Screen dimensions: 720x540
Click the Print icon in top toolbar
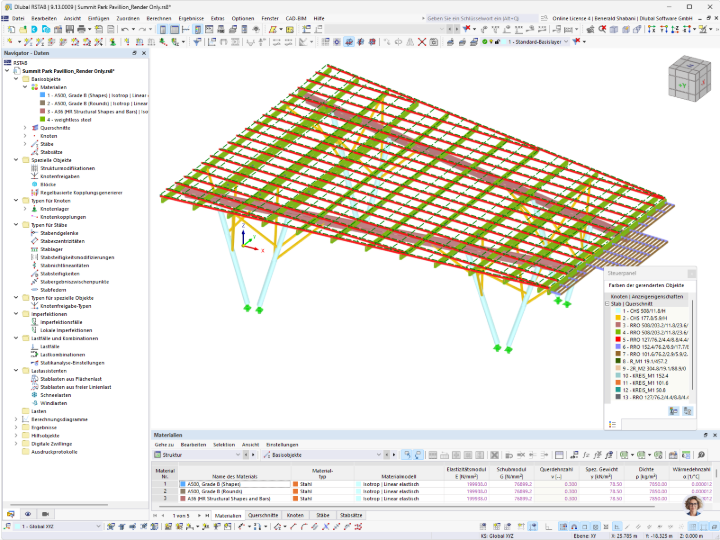pyautogui.click(x=81, y=29)
